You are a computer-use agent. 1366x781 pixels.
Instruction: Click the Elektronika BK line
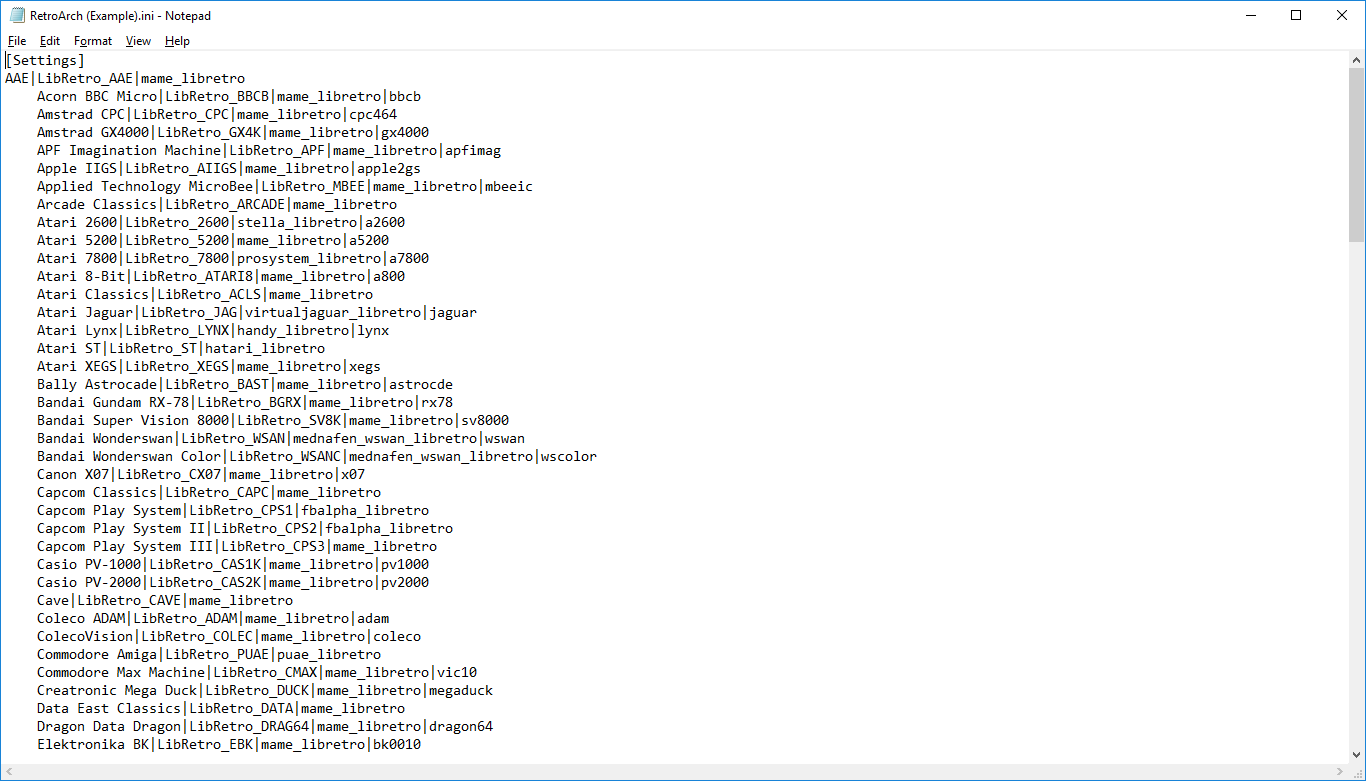[229, 744]
